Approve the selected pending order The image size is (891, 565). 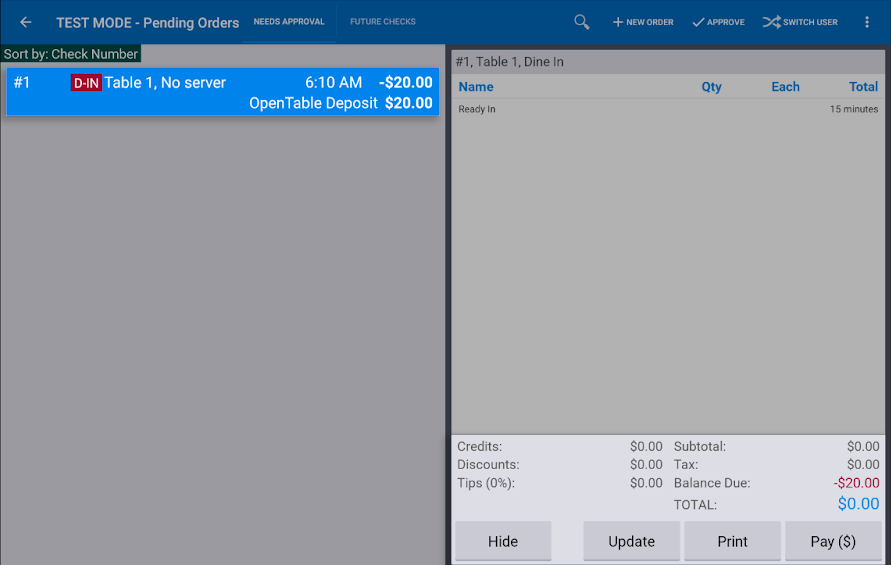(718, 22)
